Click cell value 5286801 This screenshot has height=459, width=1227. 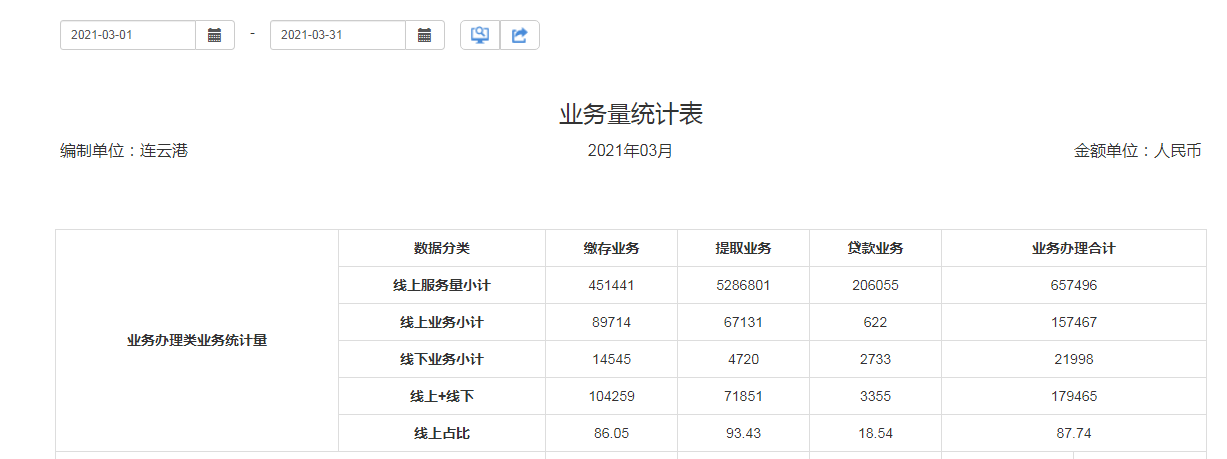[743, 285]
